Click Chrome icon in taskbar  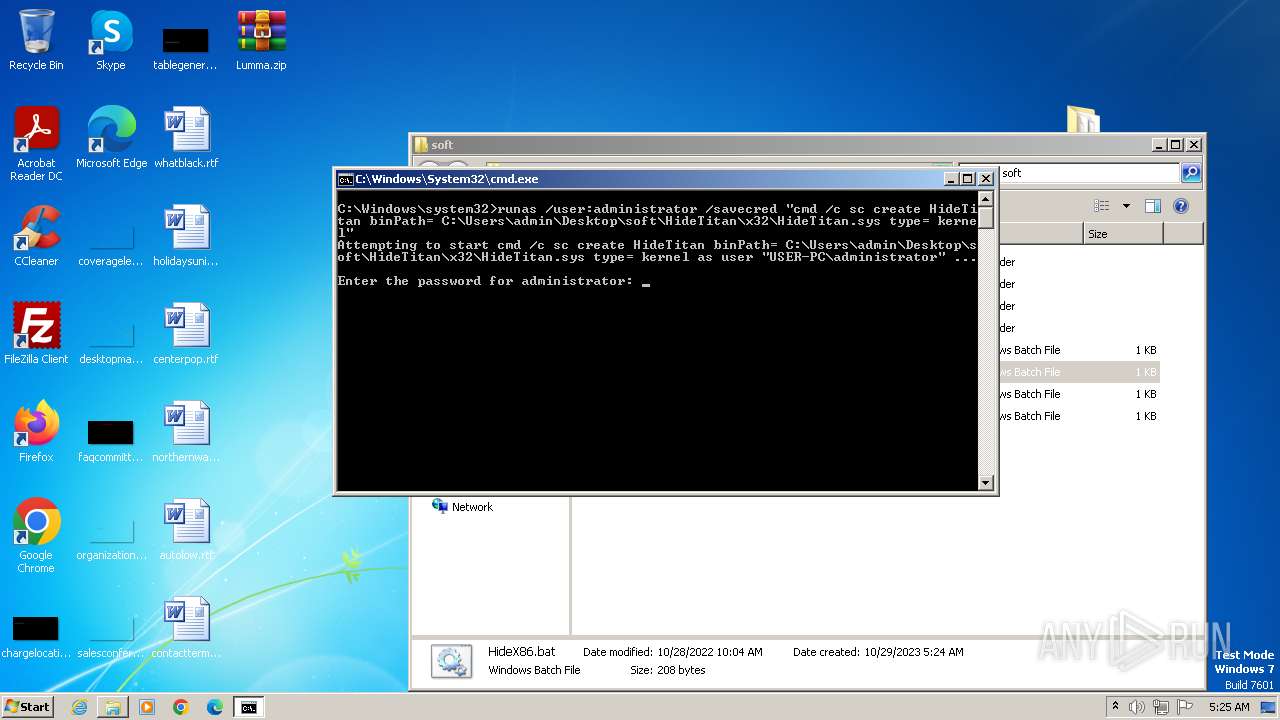click(x=181, y=707)
